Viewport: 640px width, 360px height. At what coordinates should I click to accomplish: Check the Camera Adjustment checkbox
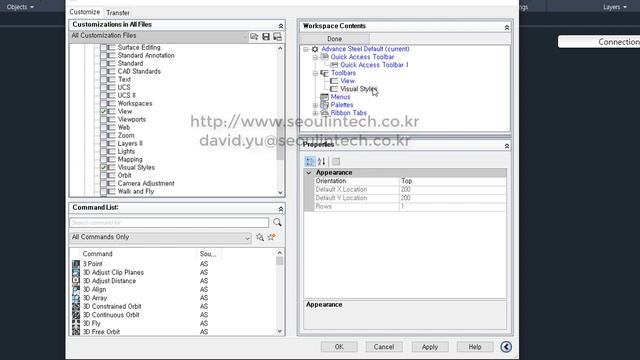click(x=103, y=184)
